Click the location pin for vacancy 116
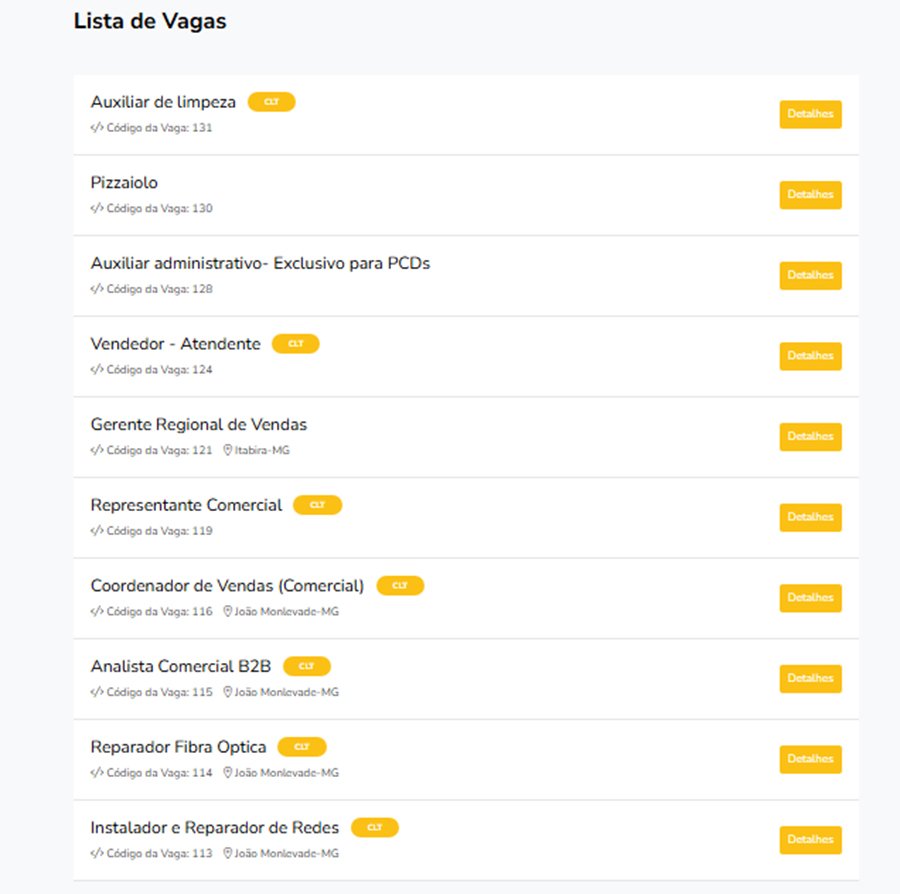Viewport: 900px width, 894px height. tap(227, 611)
